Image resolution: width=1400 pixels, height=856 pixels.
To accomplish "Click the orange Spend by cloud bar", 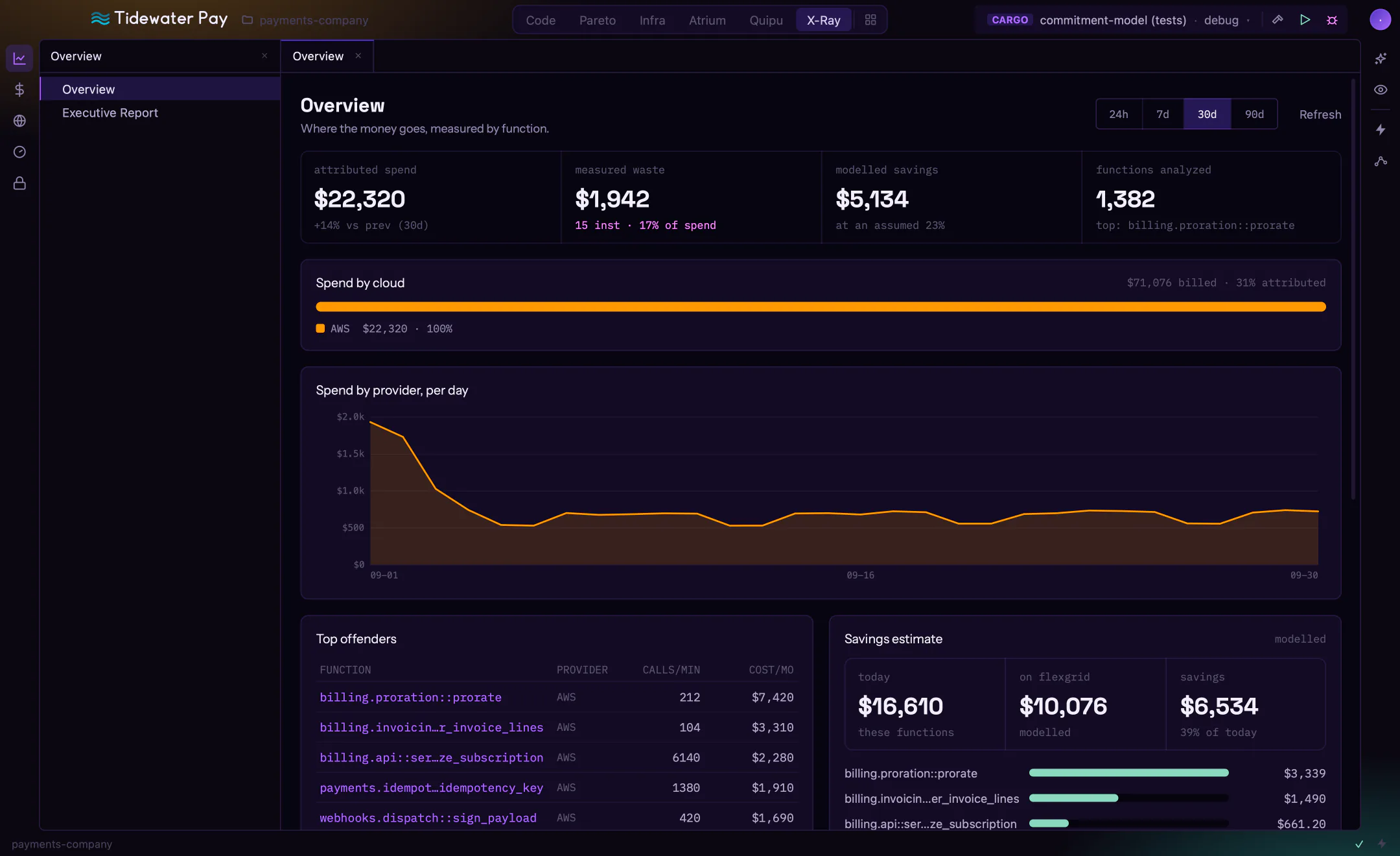I will click(x=821, y=307).
